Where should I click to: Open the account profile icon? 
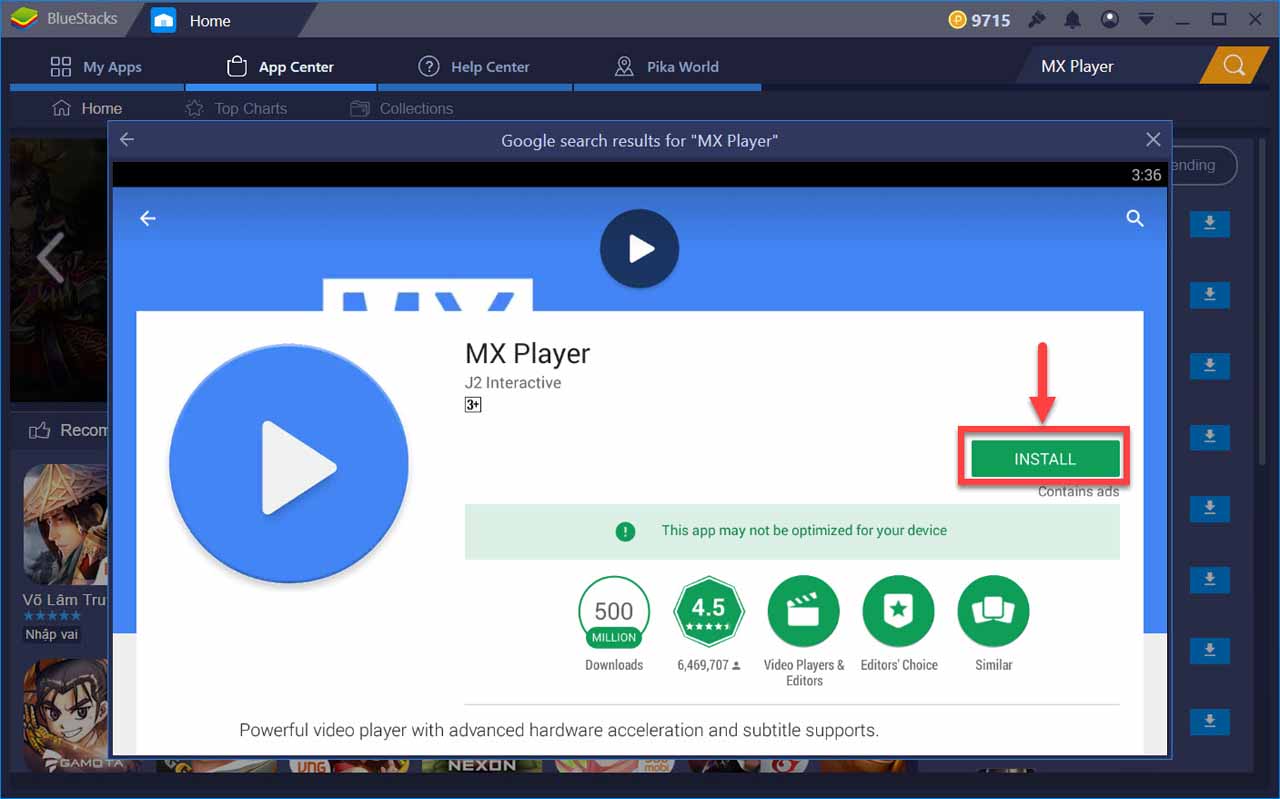point(1110,20)
